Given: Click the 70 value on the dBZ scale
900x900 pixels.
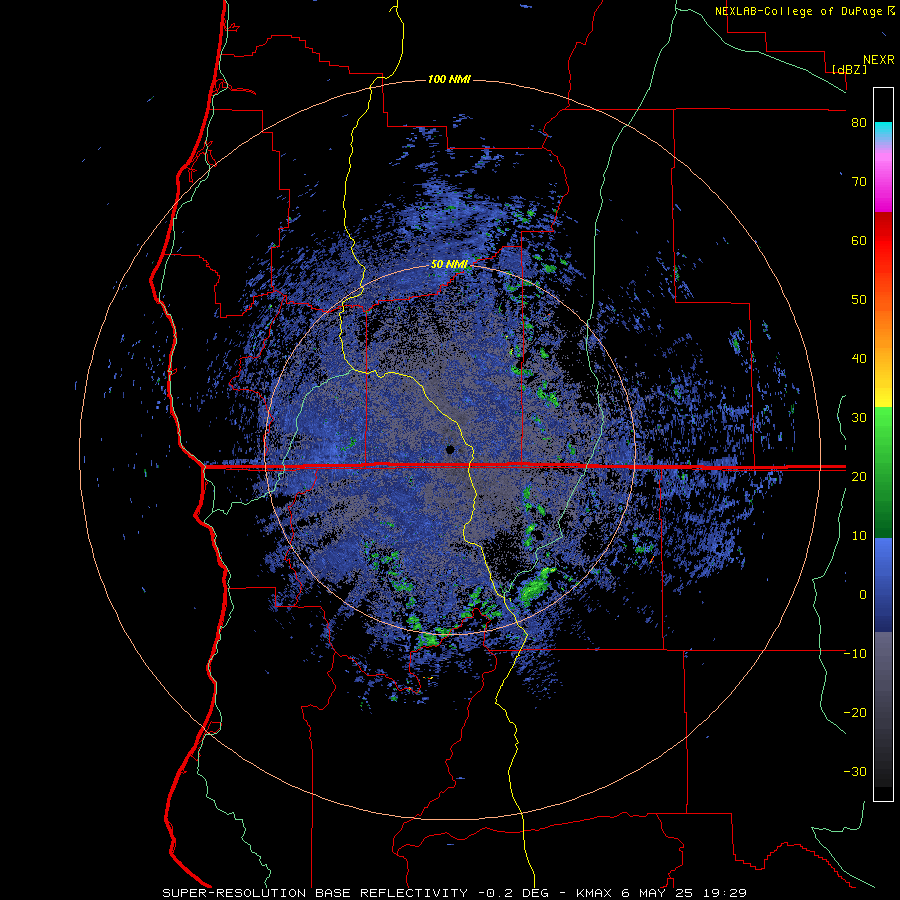Looking at the screenshot, I should [859, 182].
